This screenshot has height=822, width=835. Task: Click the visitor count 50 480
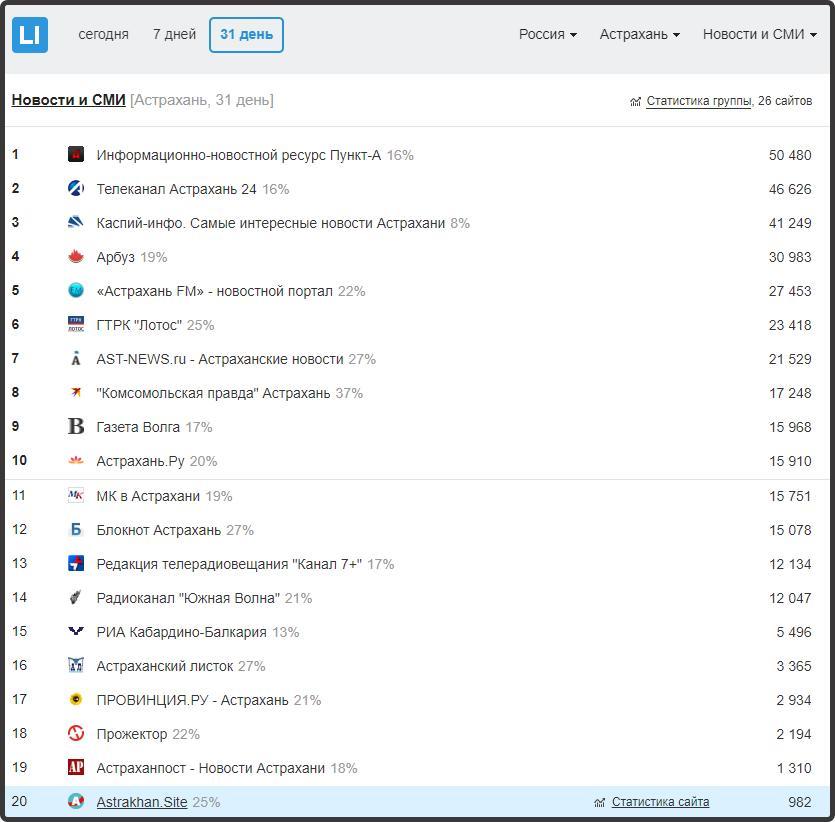point(790,155)
